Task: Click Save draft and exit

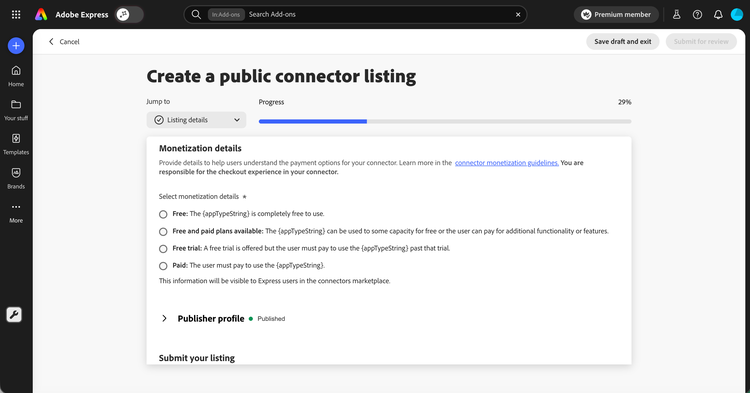Action: click(x=623, y=42)
